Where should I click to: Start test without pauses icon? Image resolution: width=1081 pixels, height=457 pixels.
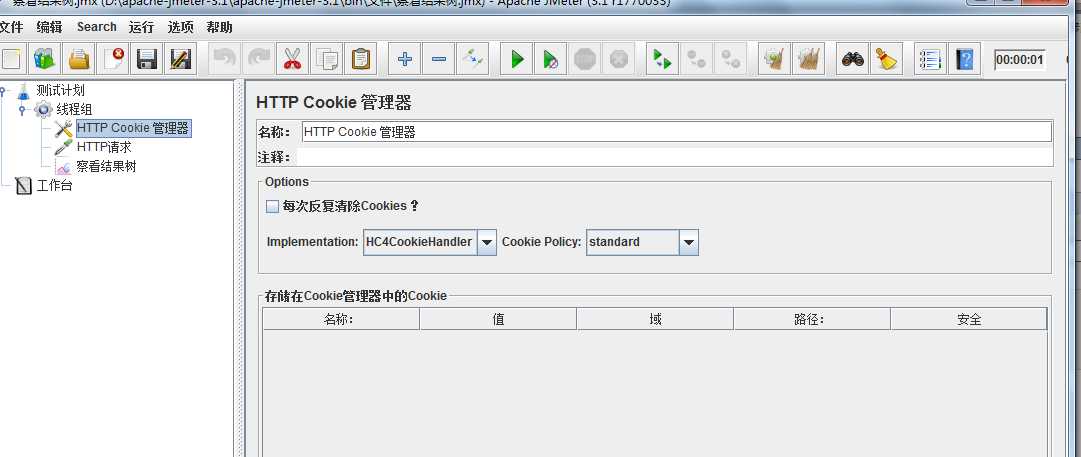(x=551, y=59)
